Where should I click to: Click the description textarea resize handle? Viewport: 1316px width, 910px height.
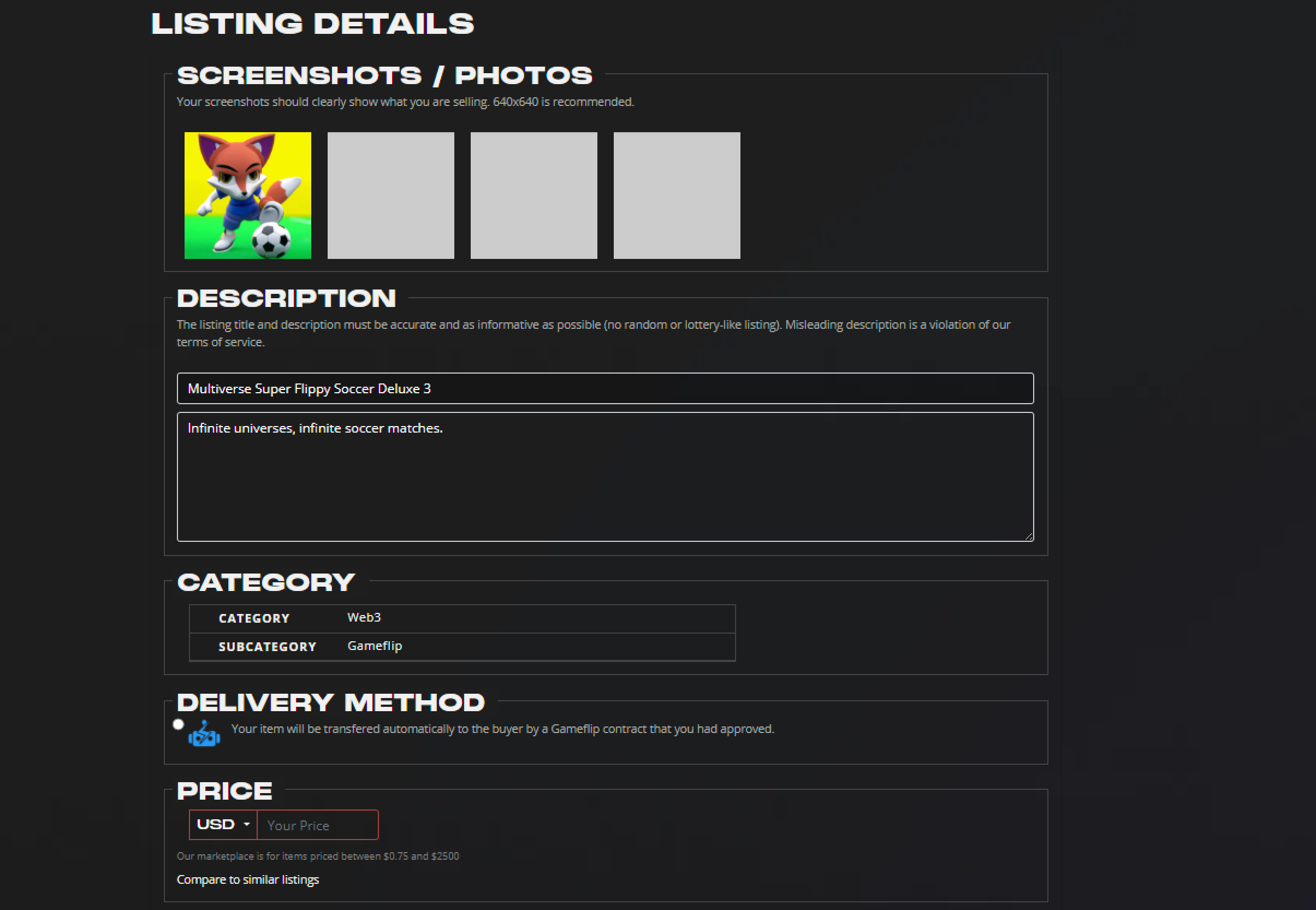(1029, 536)
